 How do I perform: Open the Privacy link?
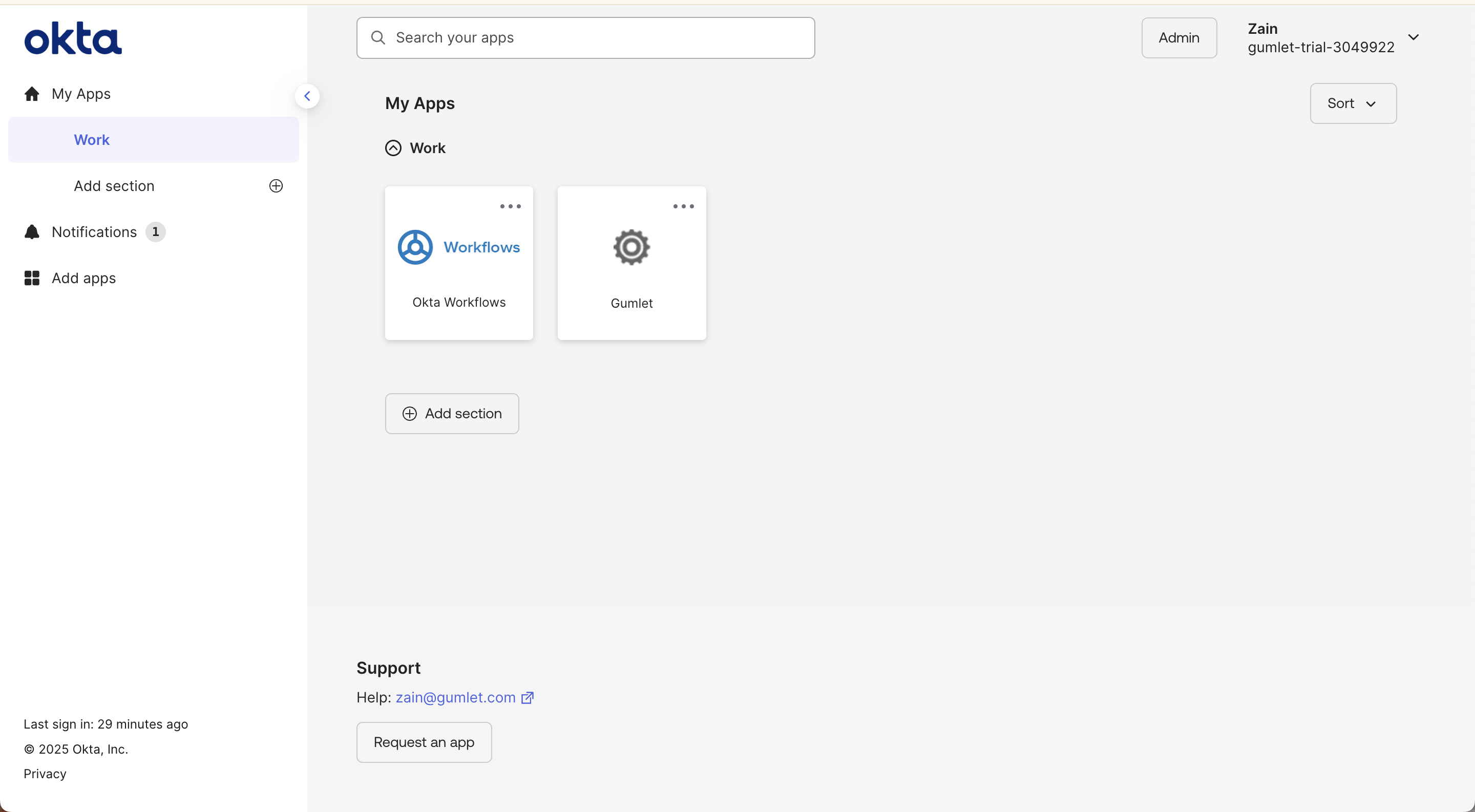pyautogui.click(x=45, y=774)
